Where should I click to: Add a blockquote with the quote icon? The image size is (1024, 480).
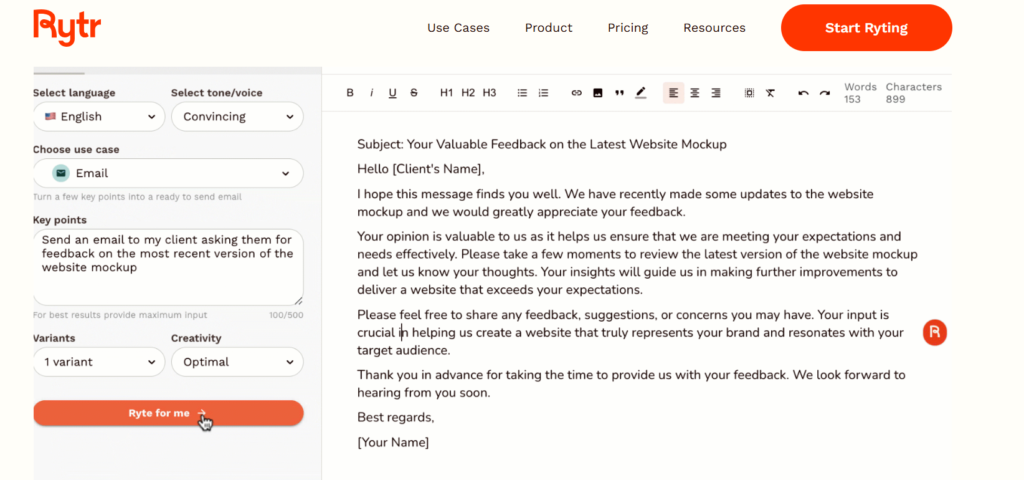tap(619, 93)
